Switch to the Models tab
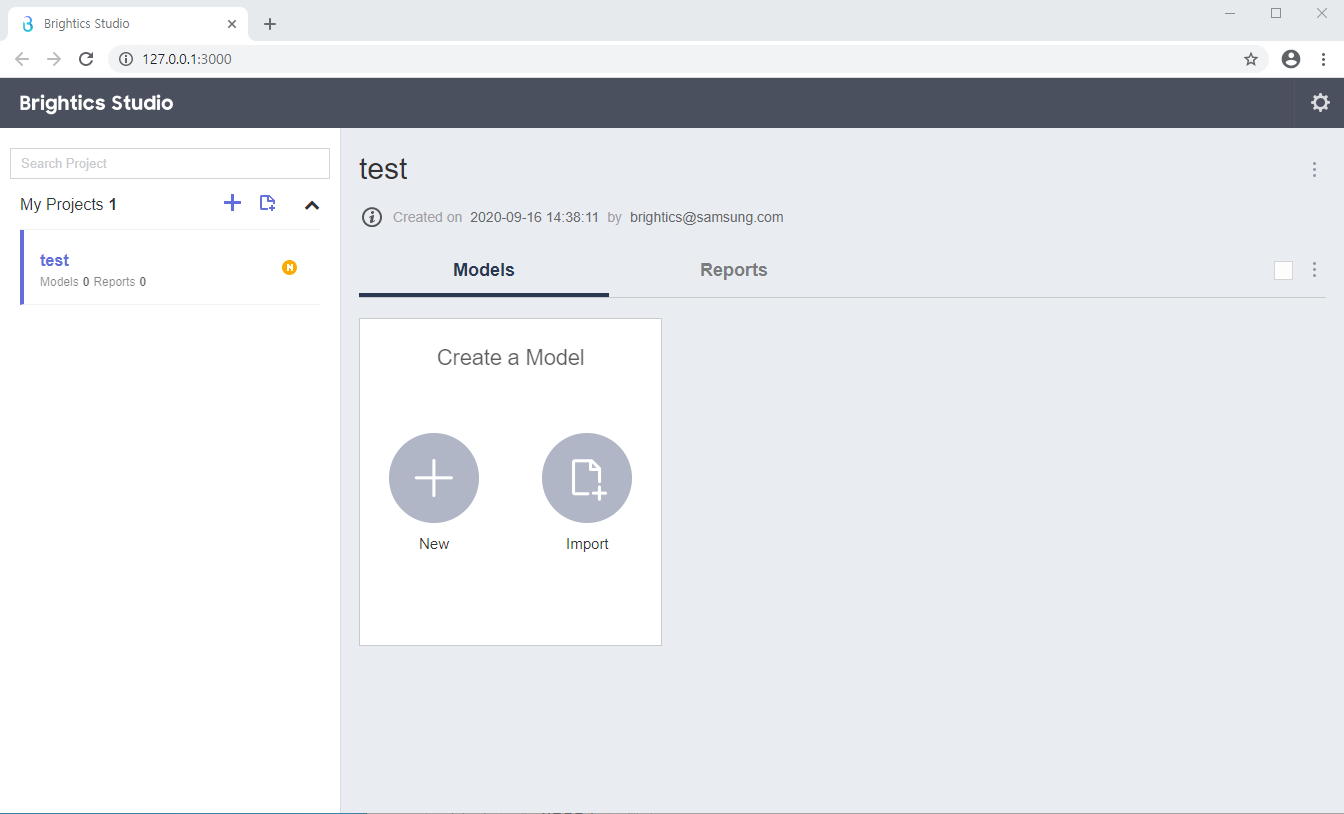Screen dimensions: 1344x814 [x=484, y=270]
